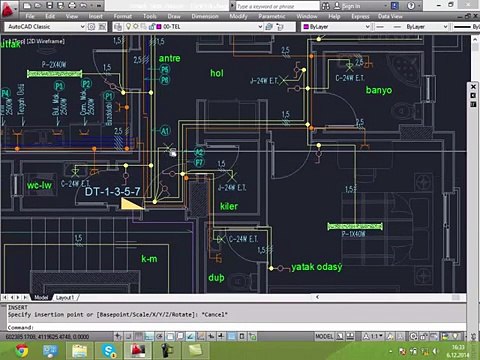The image size is (480, 360).
Task: Expand the quick access toolbar customize arrow
Action: [x=99, y=6]
